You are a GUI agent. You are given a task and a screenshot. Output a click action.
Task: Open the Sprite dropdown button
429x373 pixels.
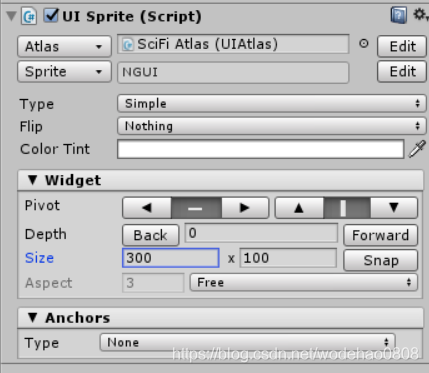[64, 71]
